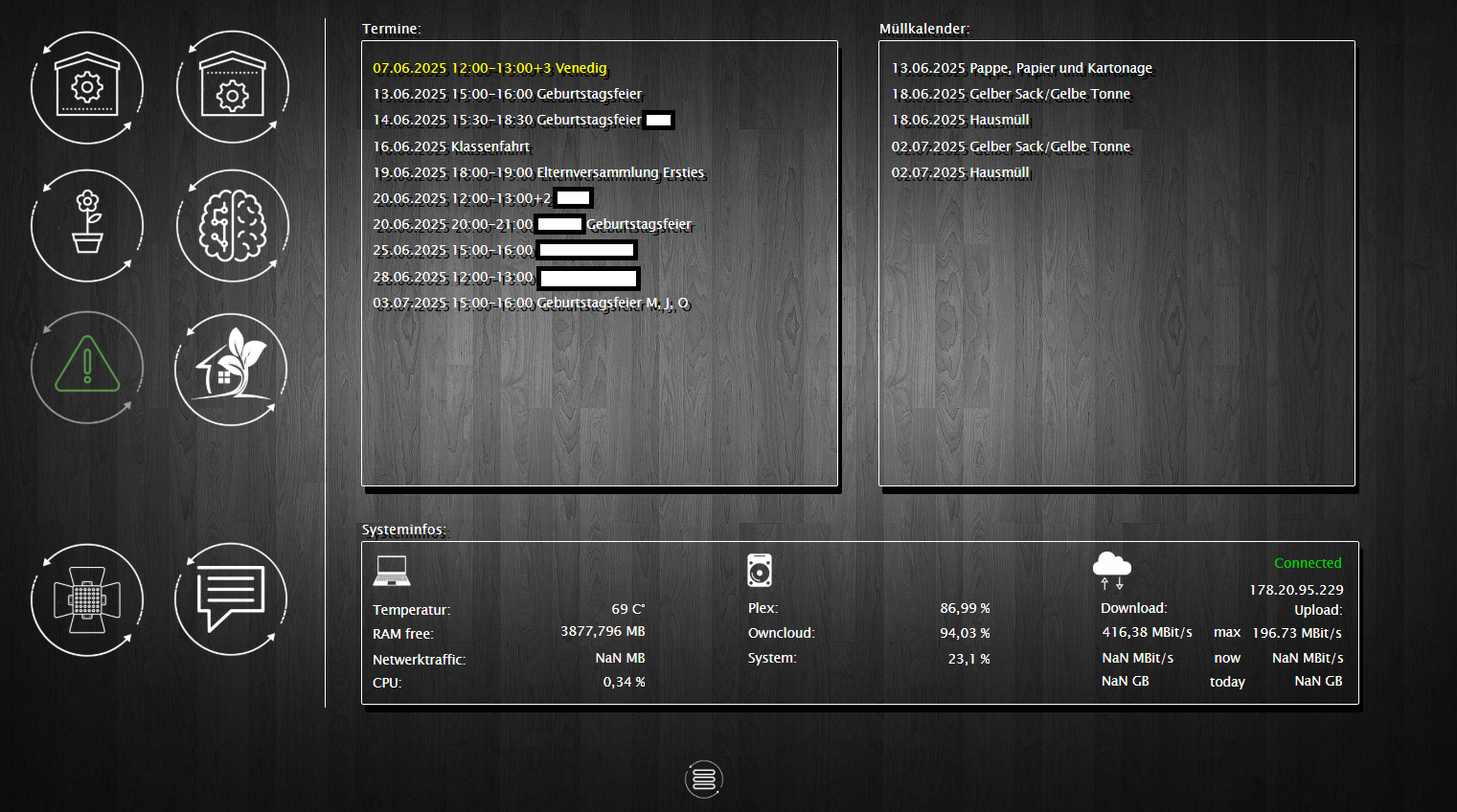
Task: Click the Pappe, Papier und Kartonage entry
Action: pyautogui.click(x=1021, y=68)
